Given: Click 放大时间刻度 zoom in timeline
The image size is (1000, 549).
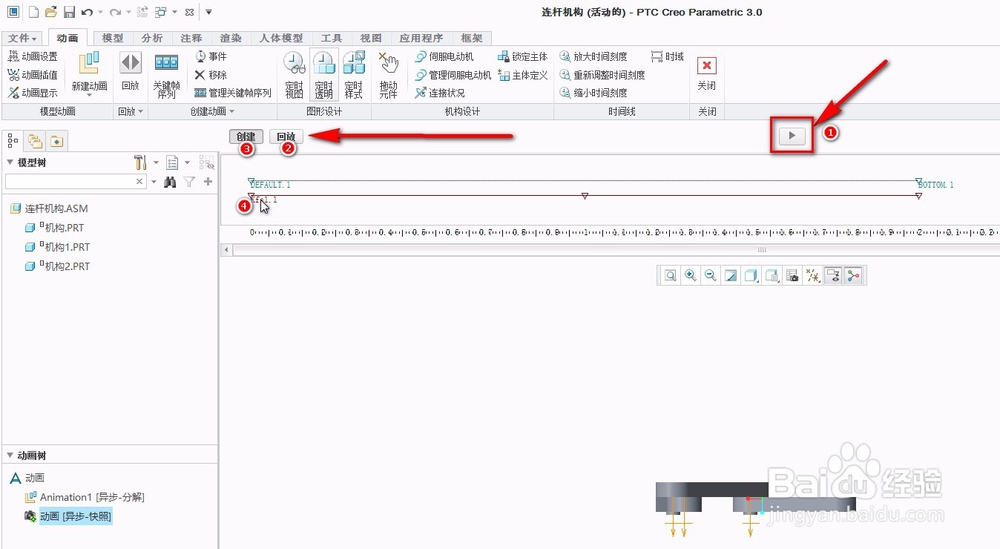Looking at the screenshot, I should [x=594, y=57].
